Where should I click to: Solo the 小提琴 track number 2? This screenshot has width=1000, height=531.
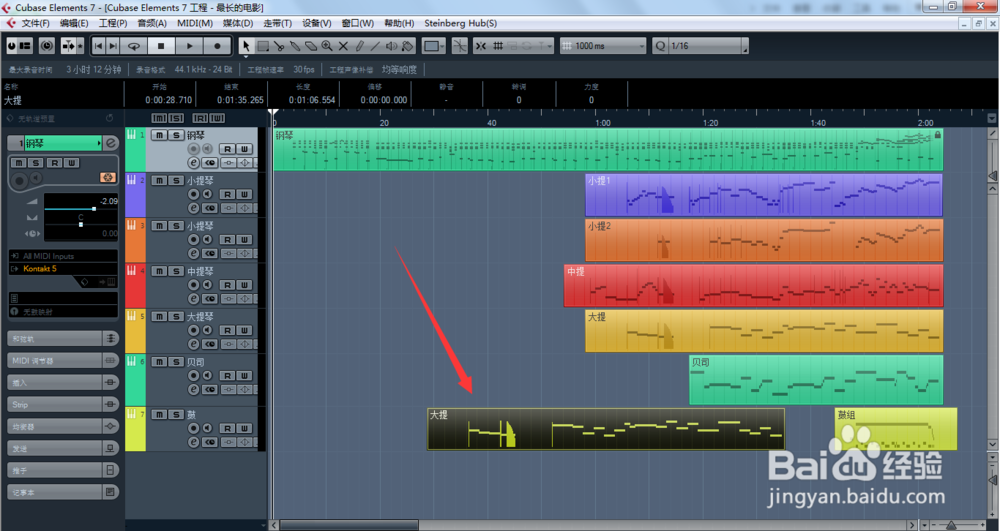tap(175, 180)
